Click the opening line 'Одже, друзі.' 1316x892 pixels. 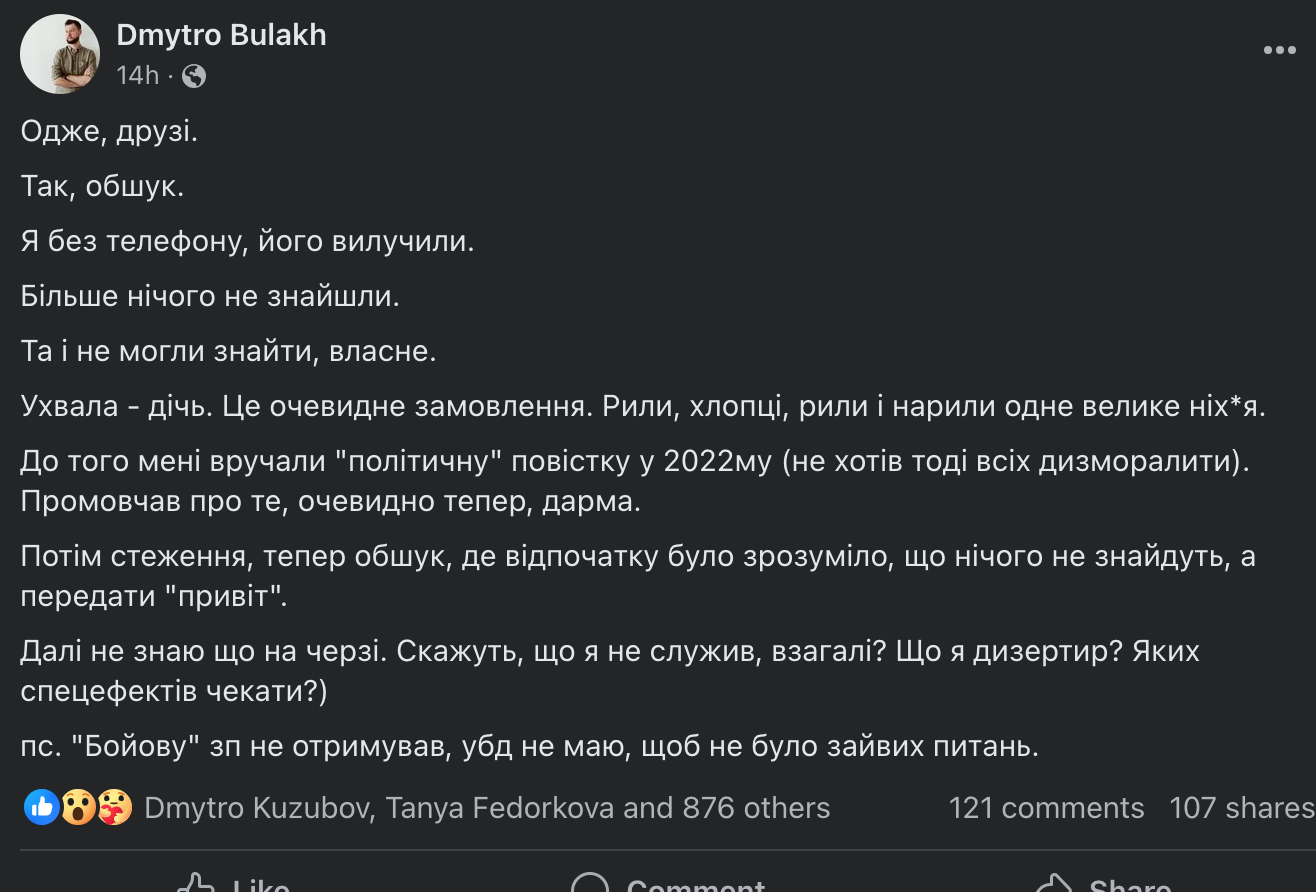[109, 132]
